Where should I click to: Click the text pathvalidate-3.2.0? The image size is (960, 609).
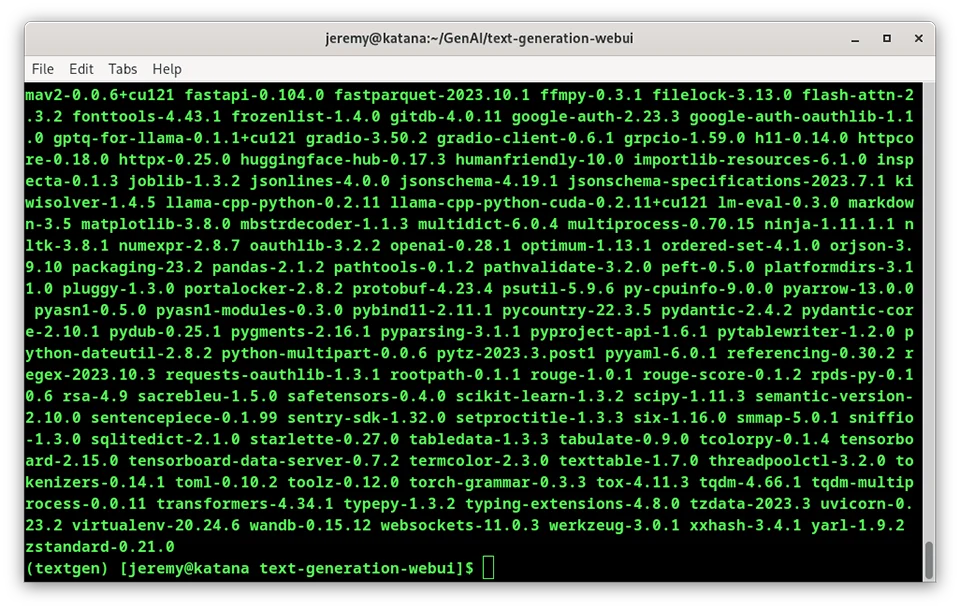pyautogui.click(x=568, y=267)
